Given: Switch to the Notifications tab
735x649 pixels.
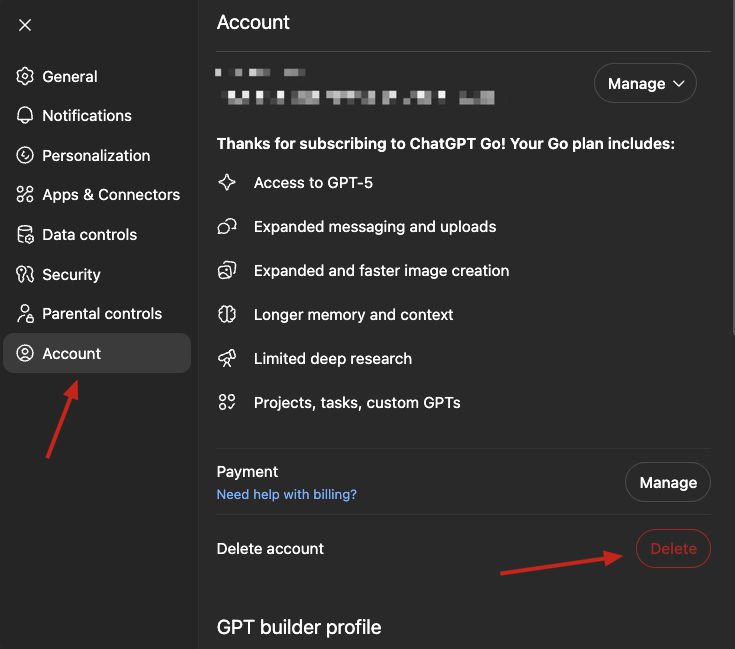Looking at the screenshot, I should point(97,115).
